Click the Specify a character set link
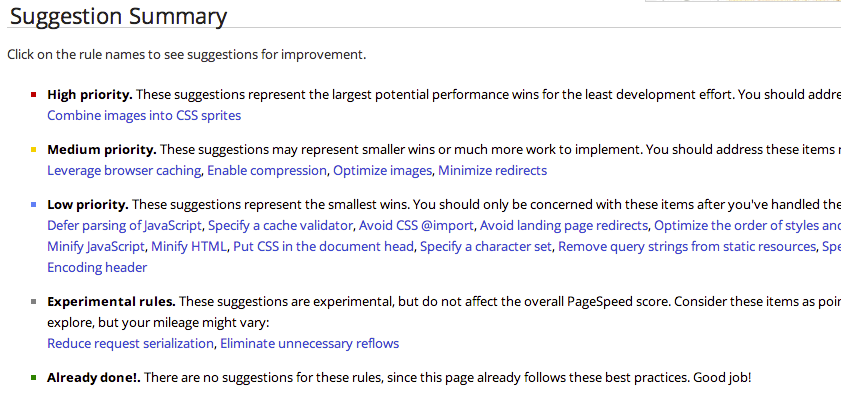The height and width of the screenshot is (395, 845). pyautogui.click(x=486, y=247)
